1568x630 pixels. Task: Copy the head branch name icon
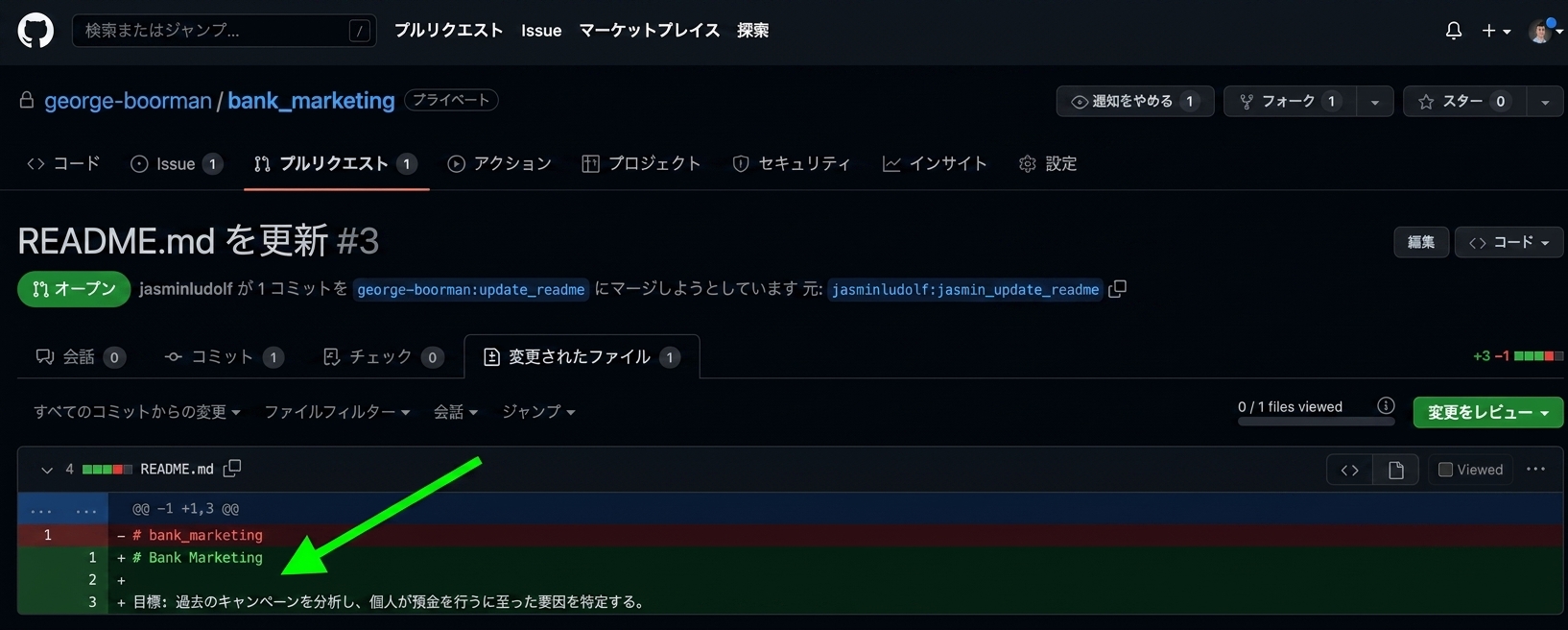(x=1117, y=289)
